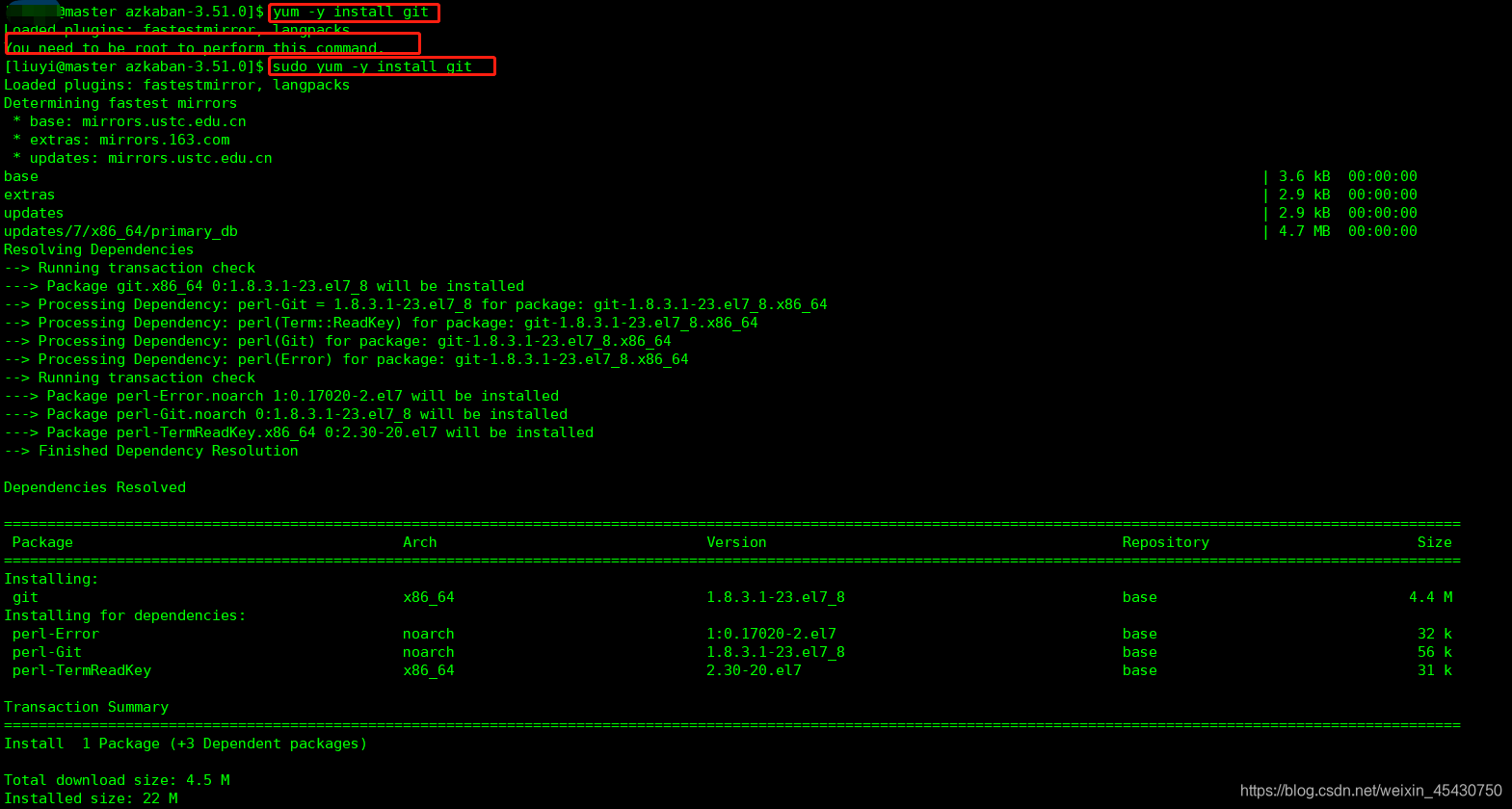Screen dimensions: 1512x809
Task: Click the '4.4 M' size value
Action: [x=1430, y=597]
